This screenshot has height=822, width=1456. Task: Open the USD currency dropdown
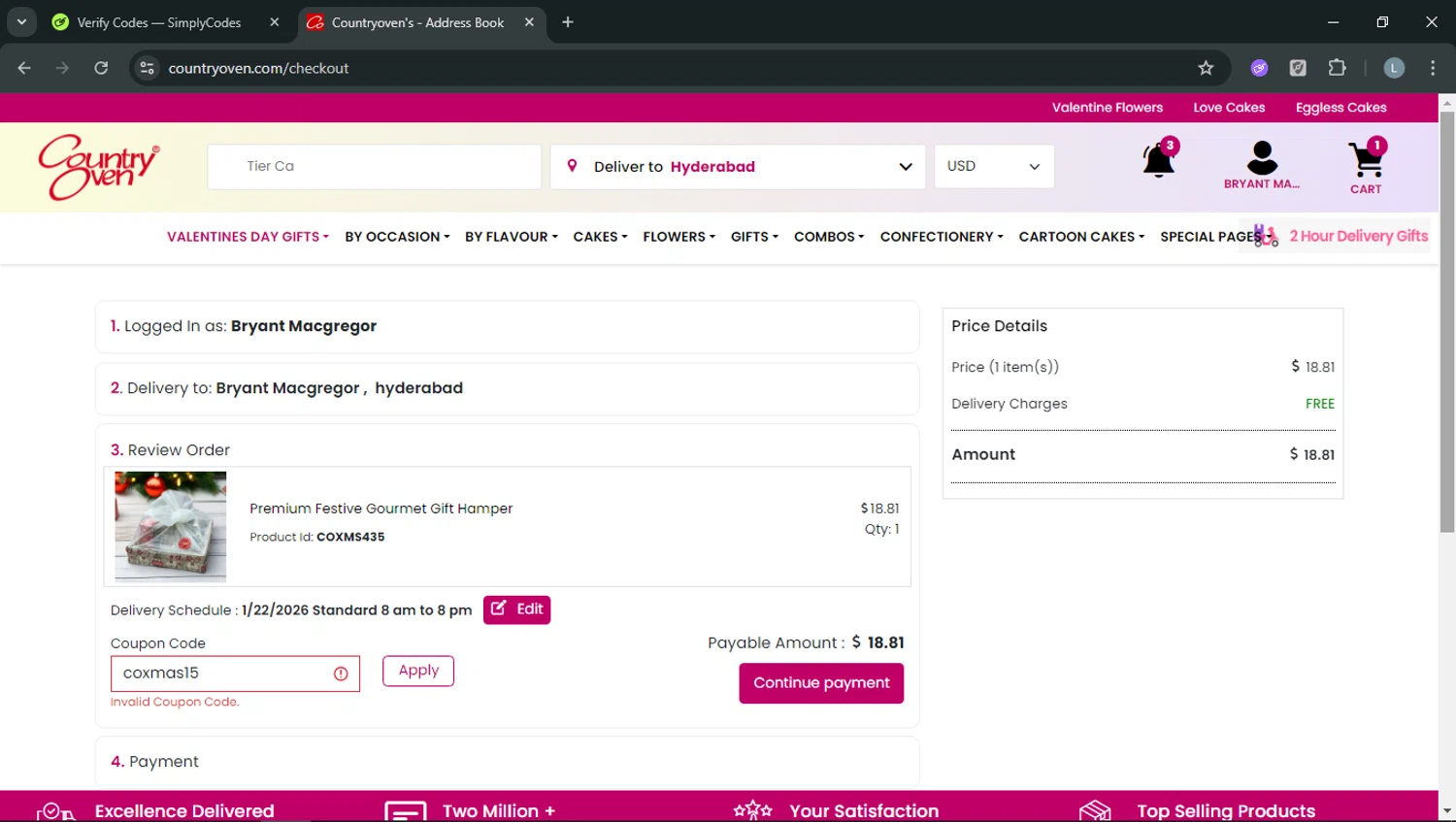coord(994,167)
